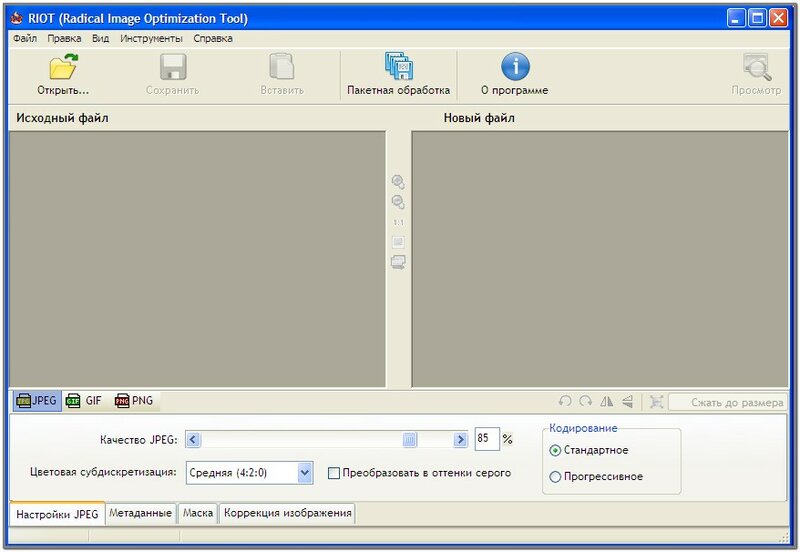This screenshot has width=800, height=552.
Task: Click the RIOT app icon in title bar
Action: tap(17, 18)
